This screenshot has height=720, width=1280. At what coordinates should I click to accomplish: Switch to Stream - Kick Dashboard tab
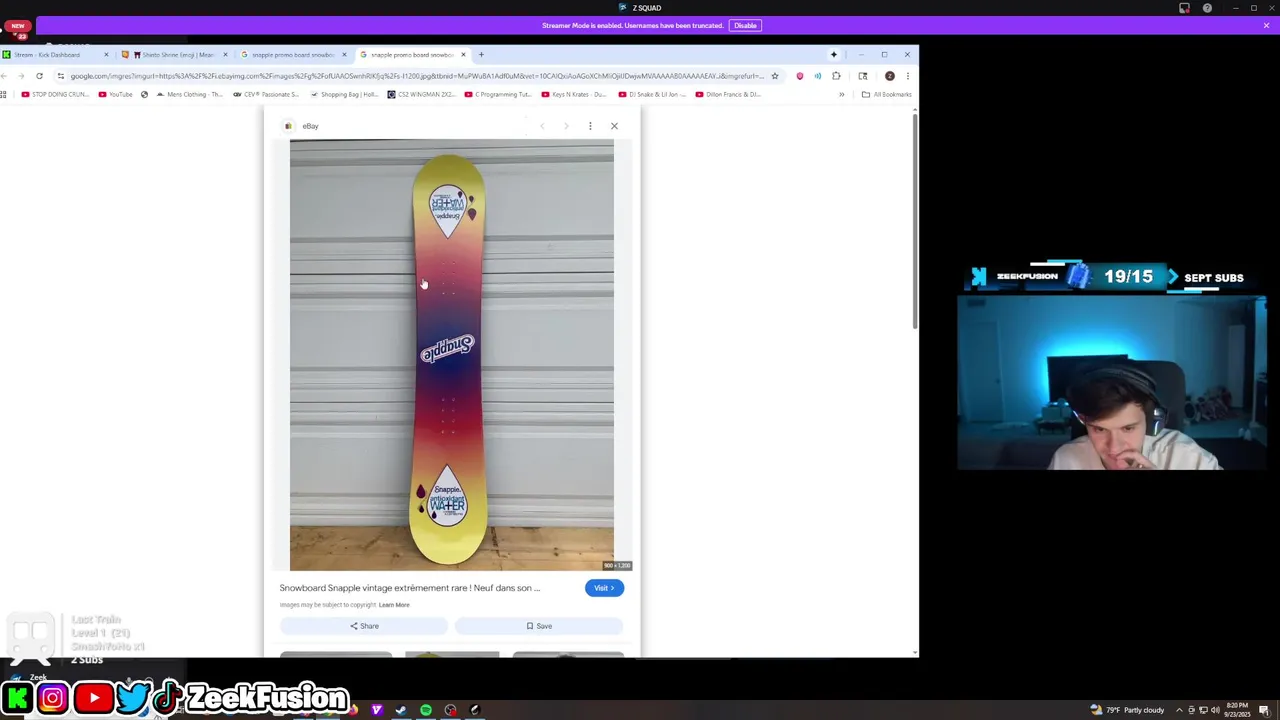[x=55, y=55]
